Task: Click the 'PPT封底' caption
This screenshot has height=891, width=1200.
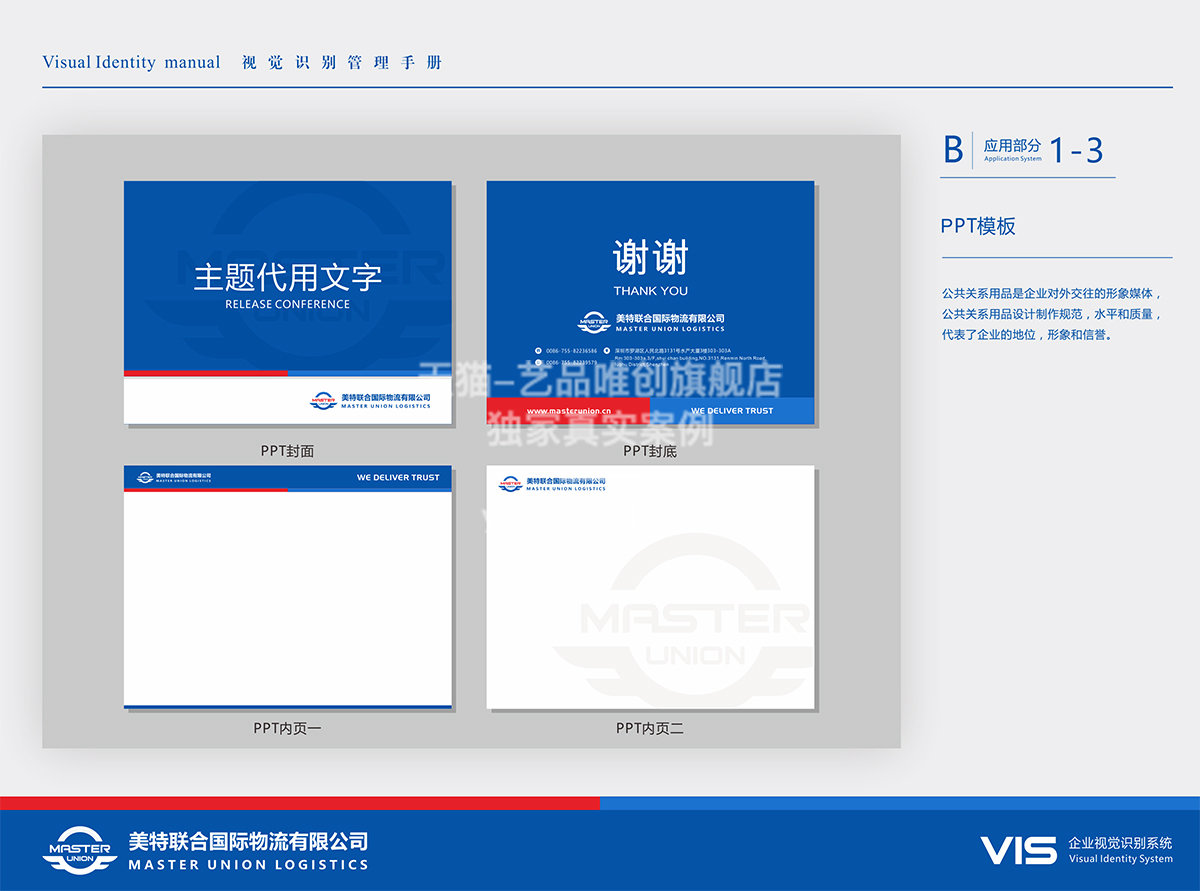Action: click(650, 451)
